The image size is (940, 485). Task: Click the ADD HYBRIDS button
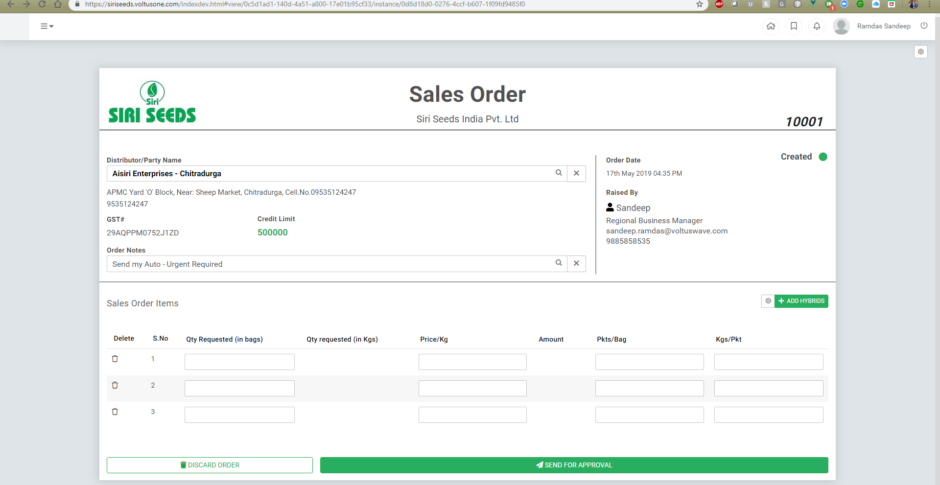(801, 301)
